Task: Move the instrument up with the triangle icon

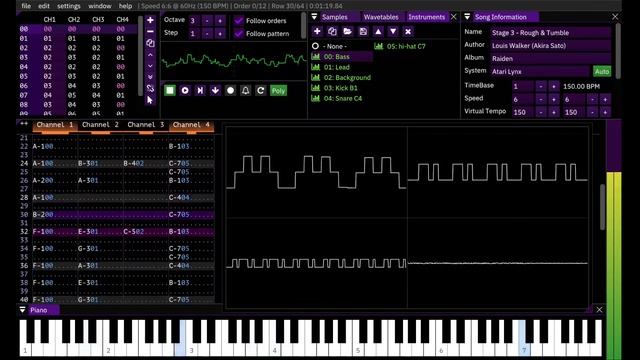Action: (378, 31)
